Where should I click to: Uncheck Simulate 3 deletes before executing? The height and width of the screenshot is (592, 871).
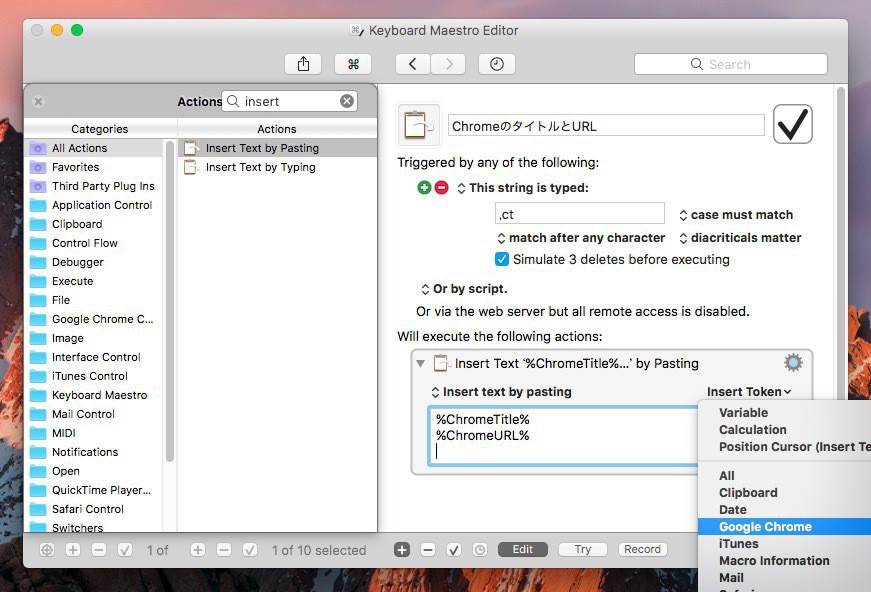point(502,259)
